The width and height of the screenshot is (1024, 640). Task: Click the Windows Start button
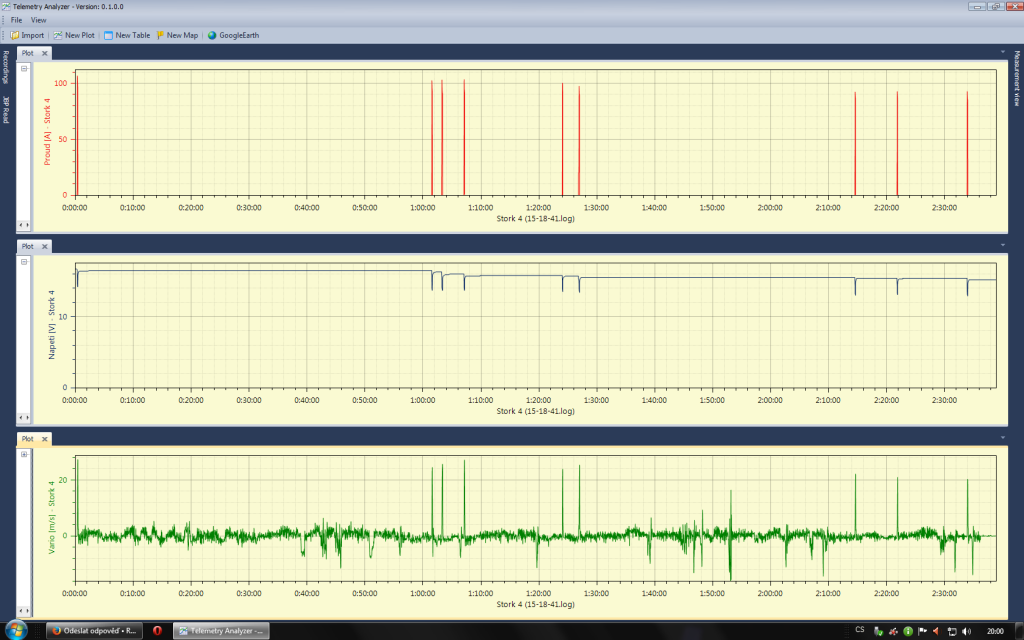(x=18, y=631)
